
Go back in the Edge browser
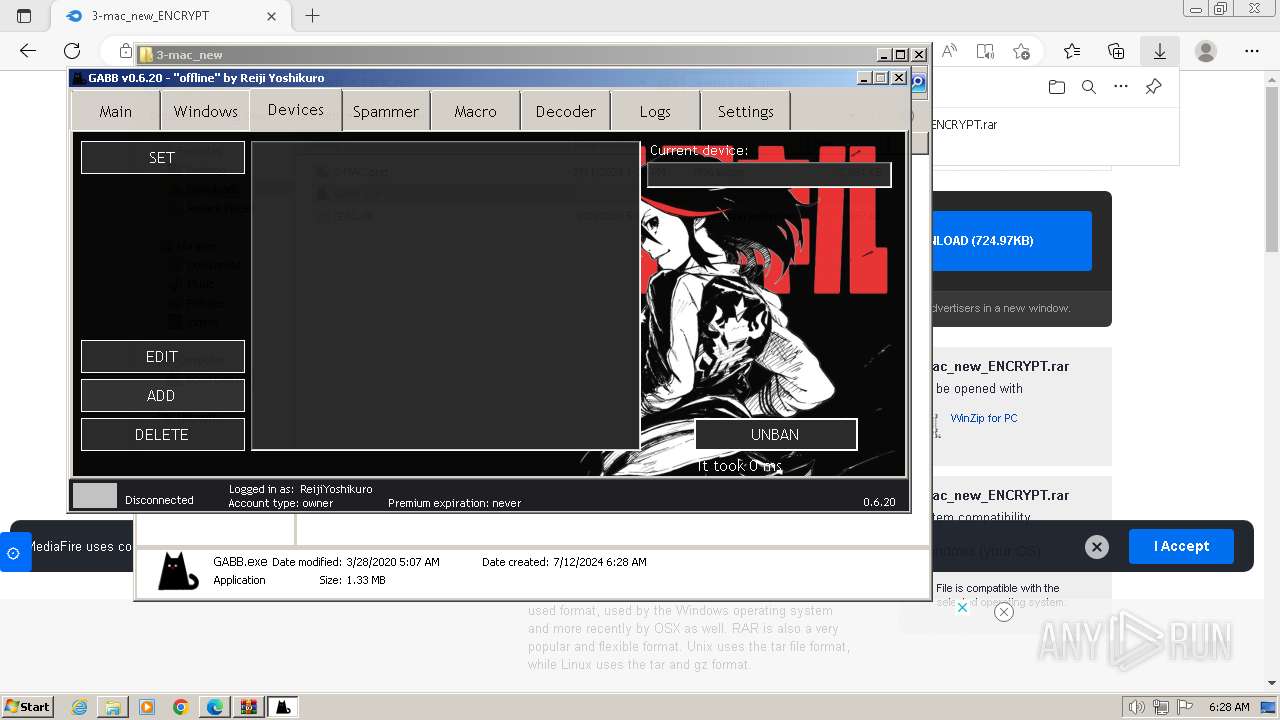click(x=28, y=51)
